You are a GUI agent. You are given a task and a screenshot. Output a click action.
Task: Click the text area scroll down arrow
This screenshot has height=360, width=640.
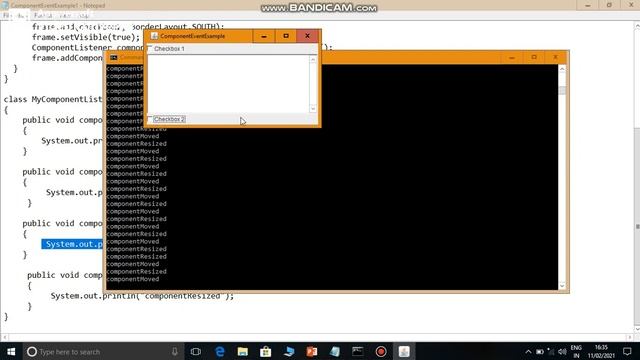pyautogui.click(x=313, y=109)
